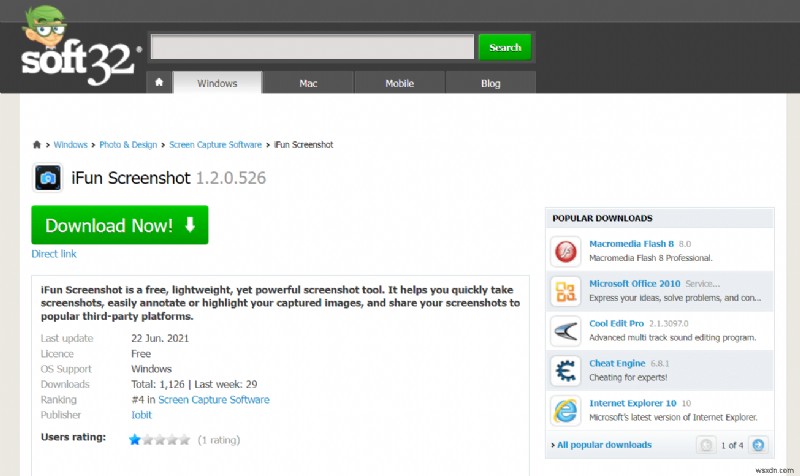The image size is (800, 476).
Task: Click the Cool Edit Pro icon
Action: (565, 331)
